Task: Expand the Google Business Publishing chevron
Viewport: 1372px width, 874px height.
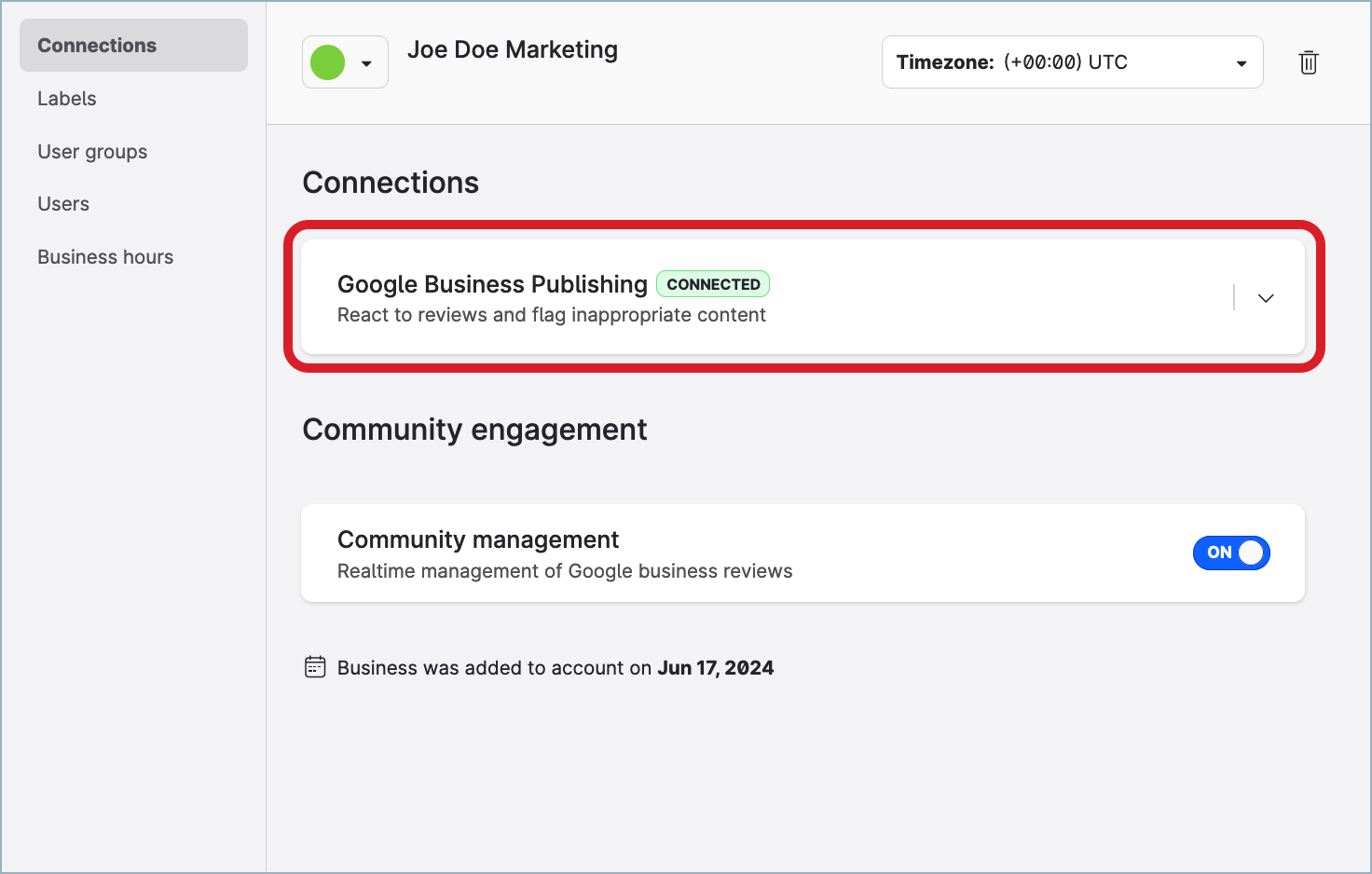Action: click(1265, 298)
